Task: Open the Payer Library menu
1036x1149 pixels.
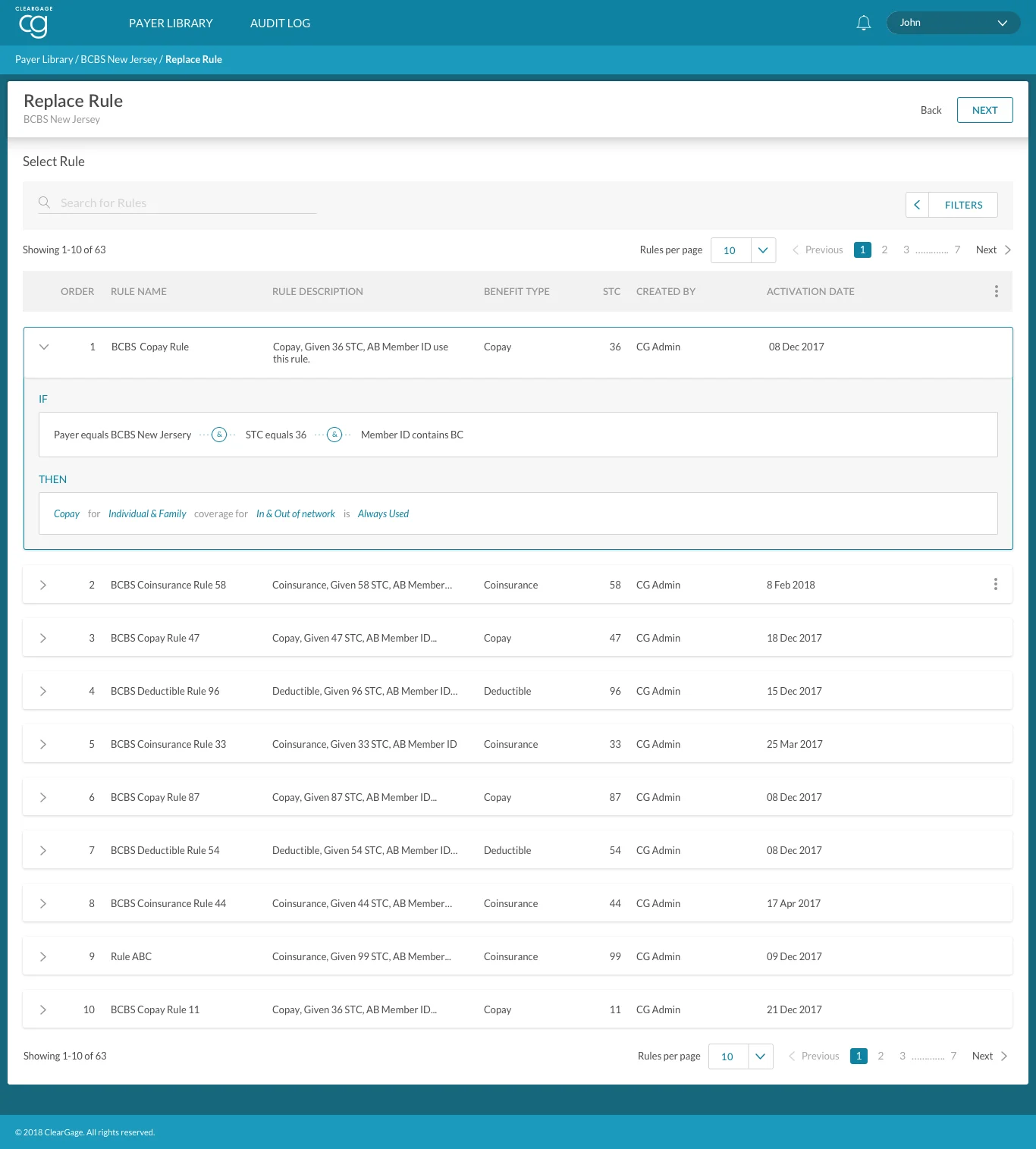Action: 171,23
